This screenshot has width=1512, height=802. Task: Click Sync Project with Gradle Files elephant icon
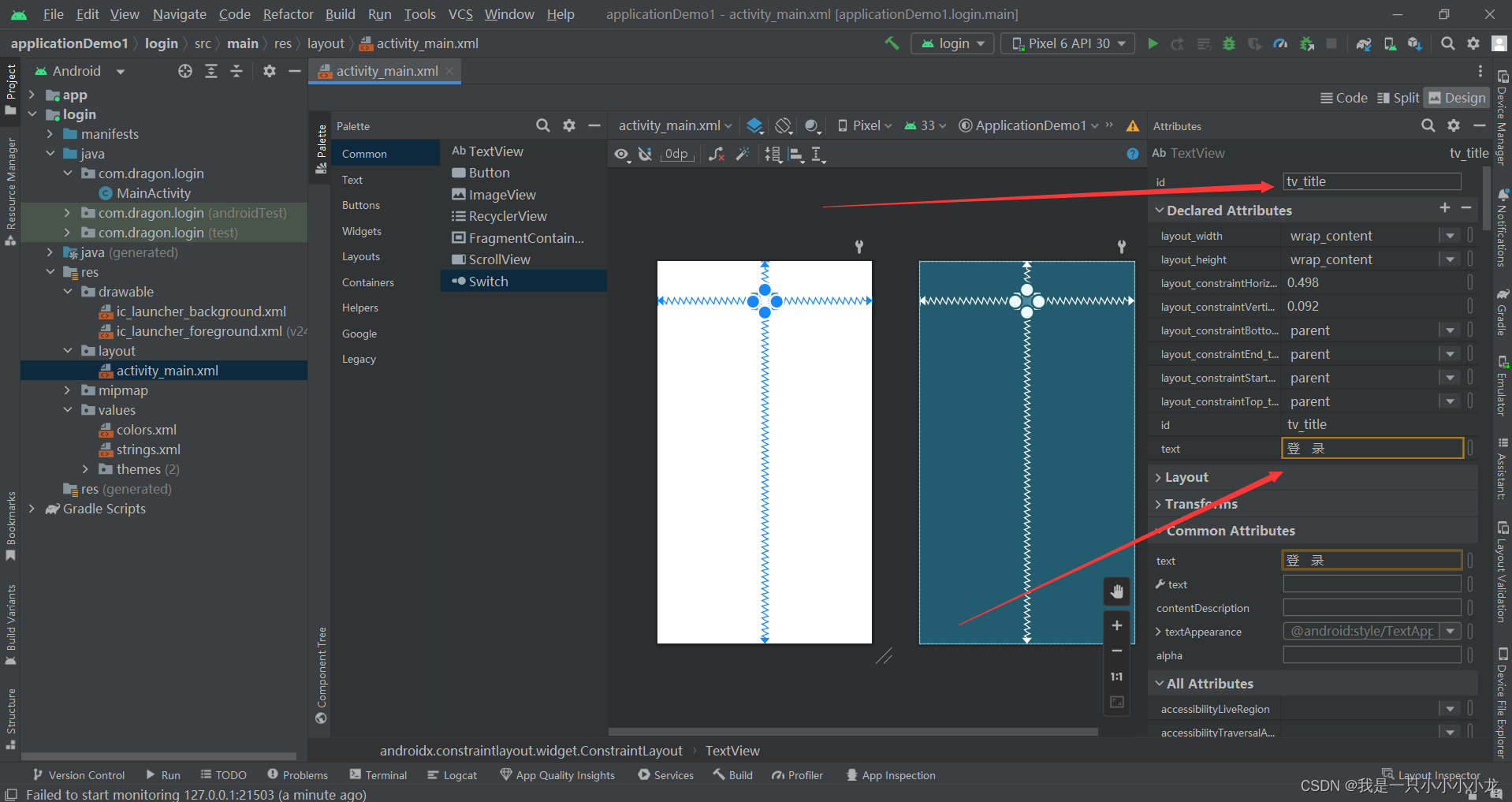coord(1364,43)
